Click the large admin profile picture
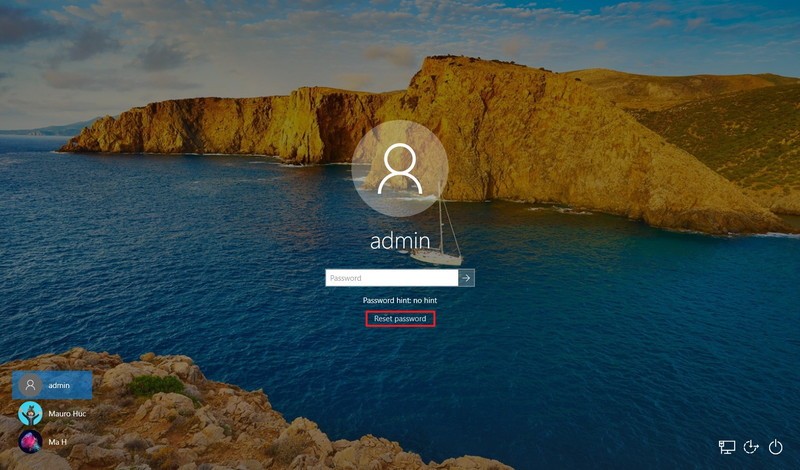The height and width of the screenshot is (470, 800). [x=400, y=169]
